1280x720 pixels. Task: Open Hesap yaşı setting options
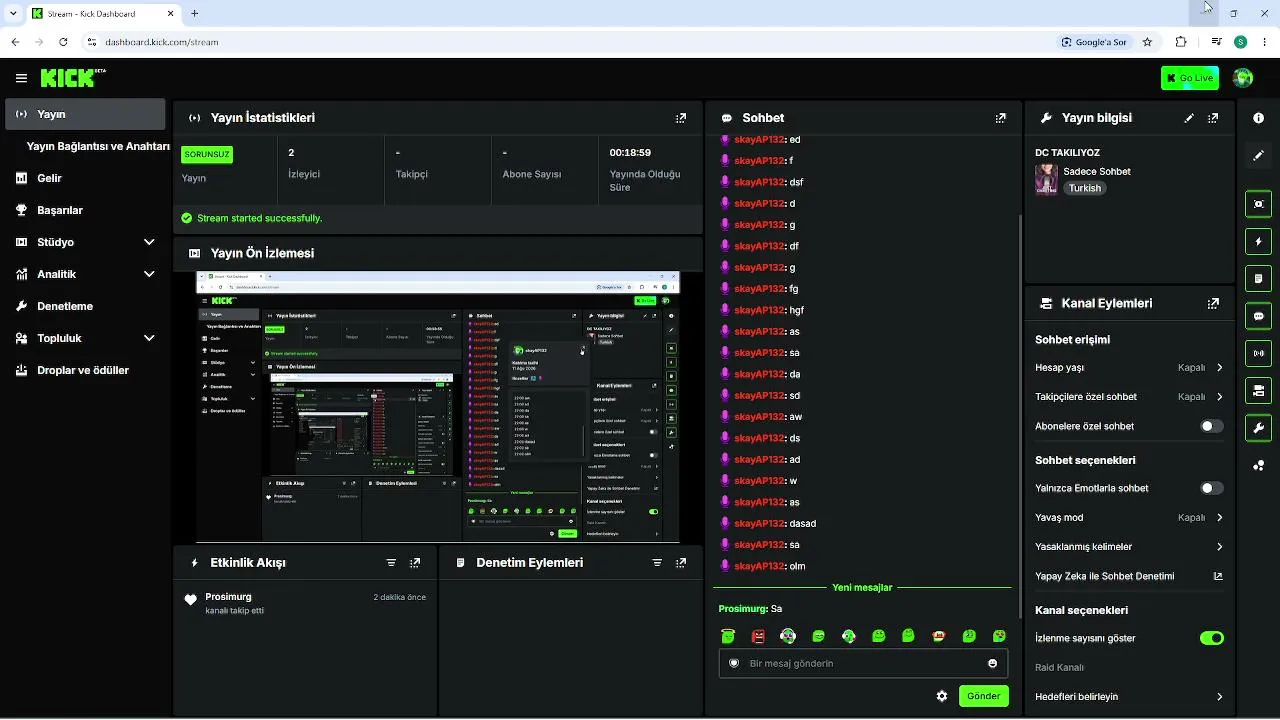(x=1129, y=368)
